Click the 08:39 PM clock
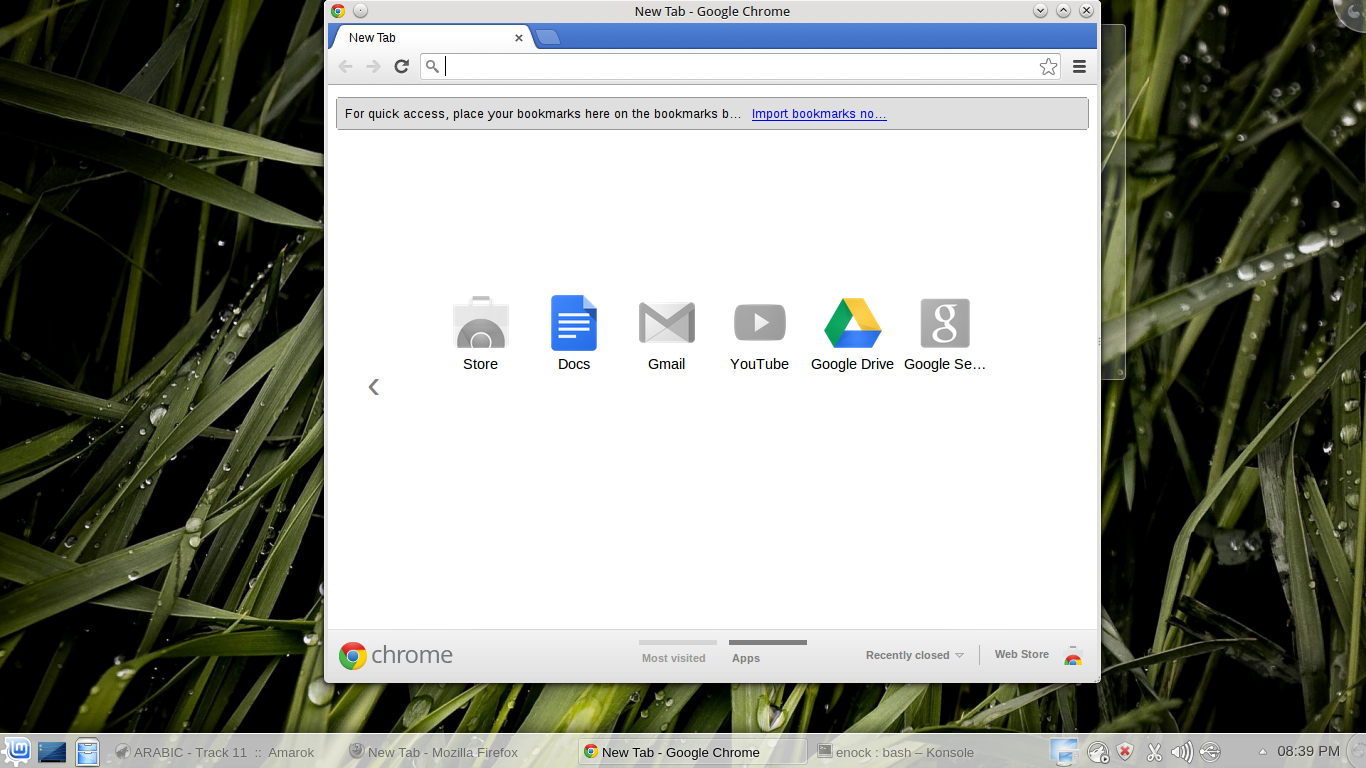 [x=1308, y=751]
